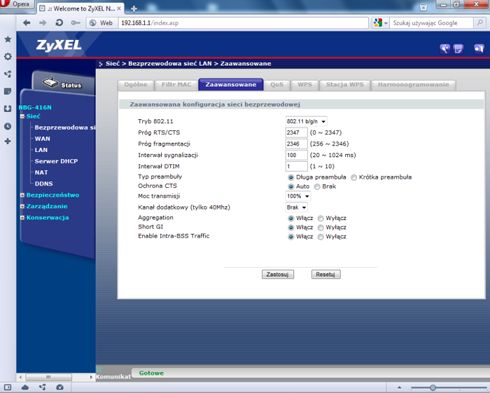Click the Opera Turbo icon in the status bar
Image resolution: width=490 pixels, height=393 pixels.
(x=60, y=387)
